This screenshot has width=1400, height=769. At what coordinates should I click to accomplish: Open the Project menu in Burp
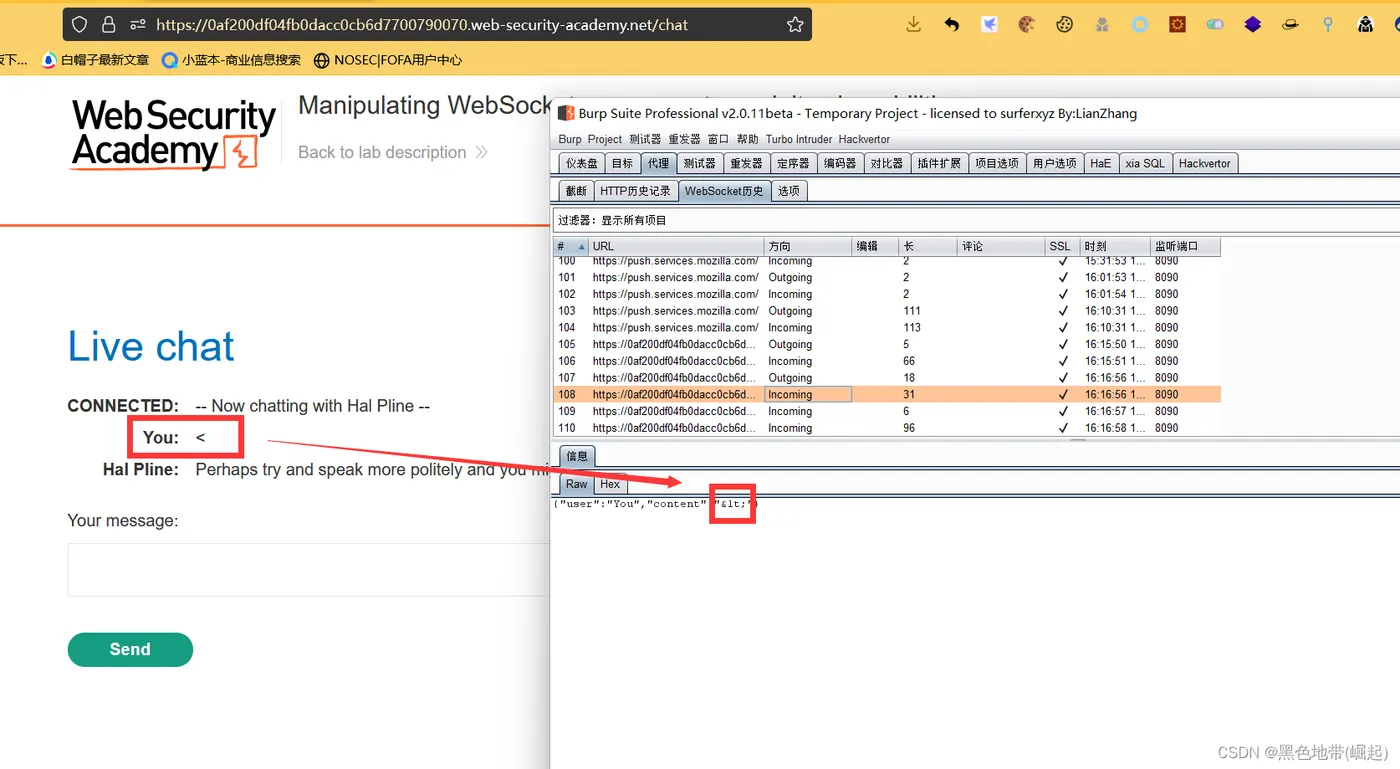click(x=605, y=139)
